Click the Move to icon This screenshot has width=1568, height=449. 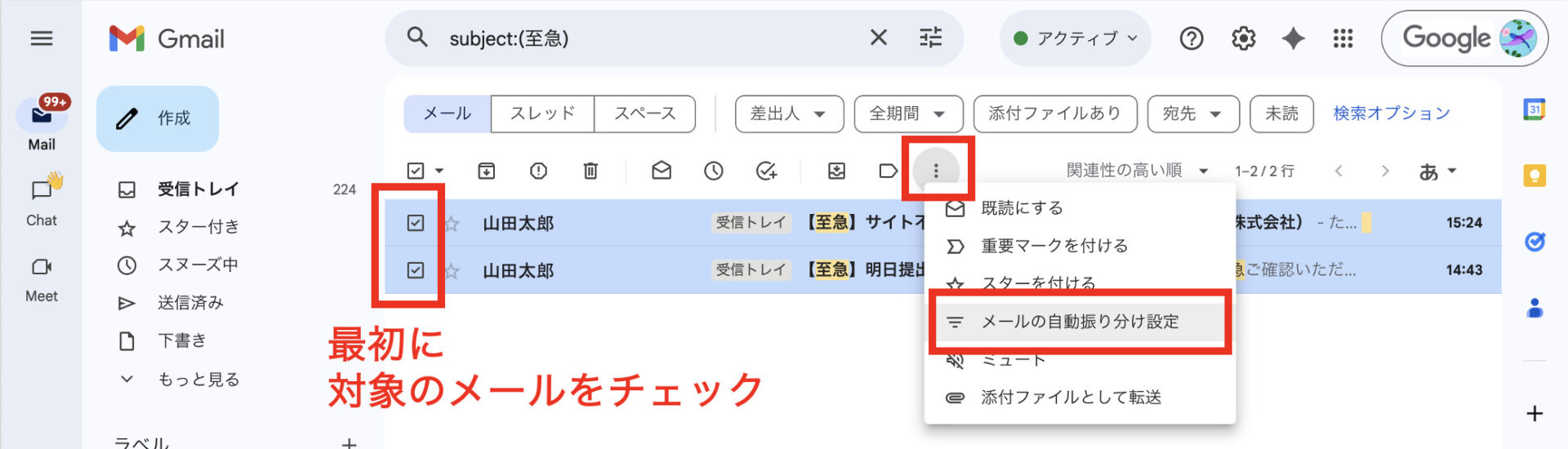click(837, 171)
